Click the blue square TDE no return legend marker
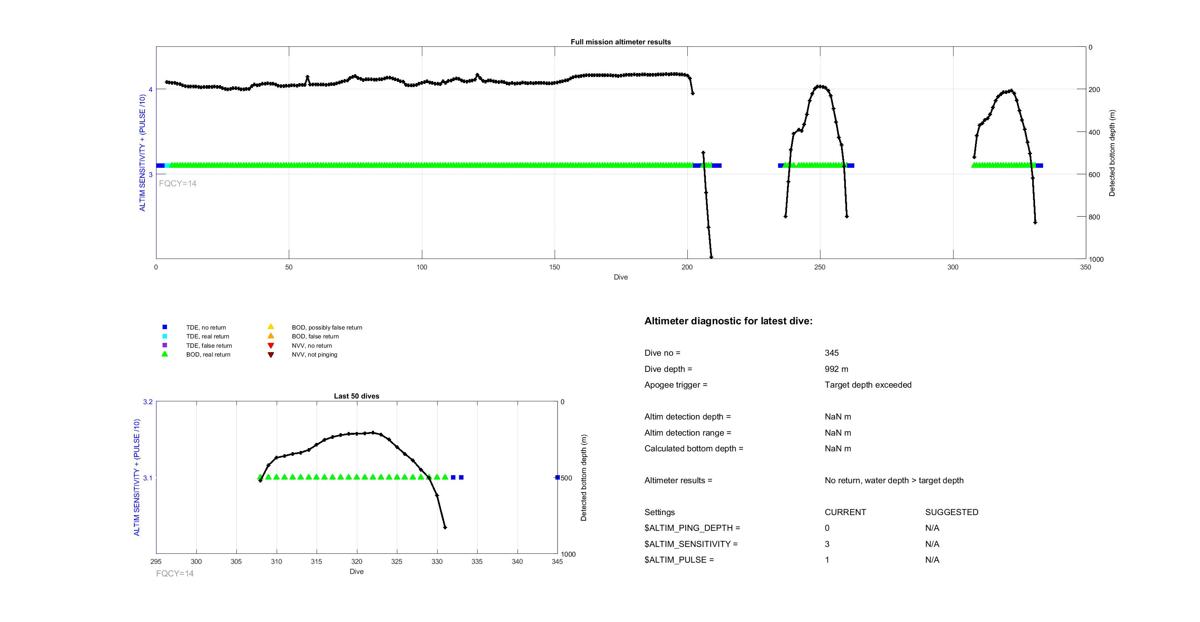The height and width of the screenshot is (622, 1200). point(165,327)
